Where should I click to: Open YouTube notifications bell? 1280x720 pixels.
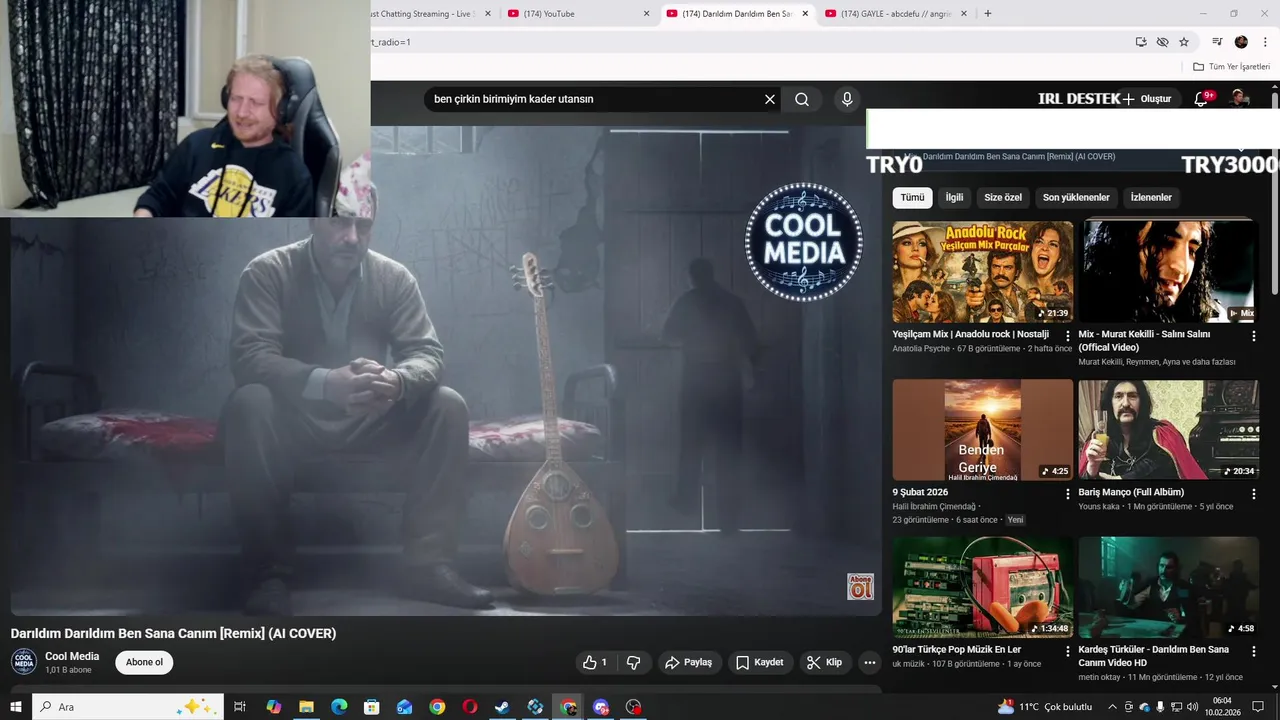1203,98
